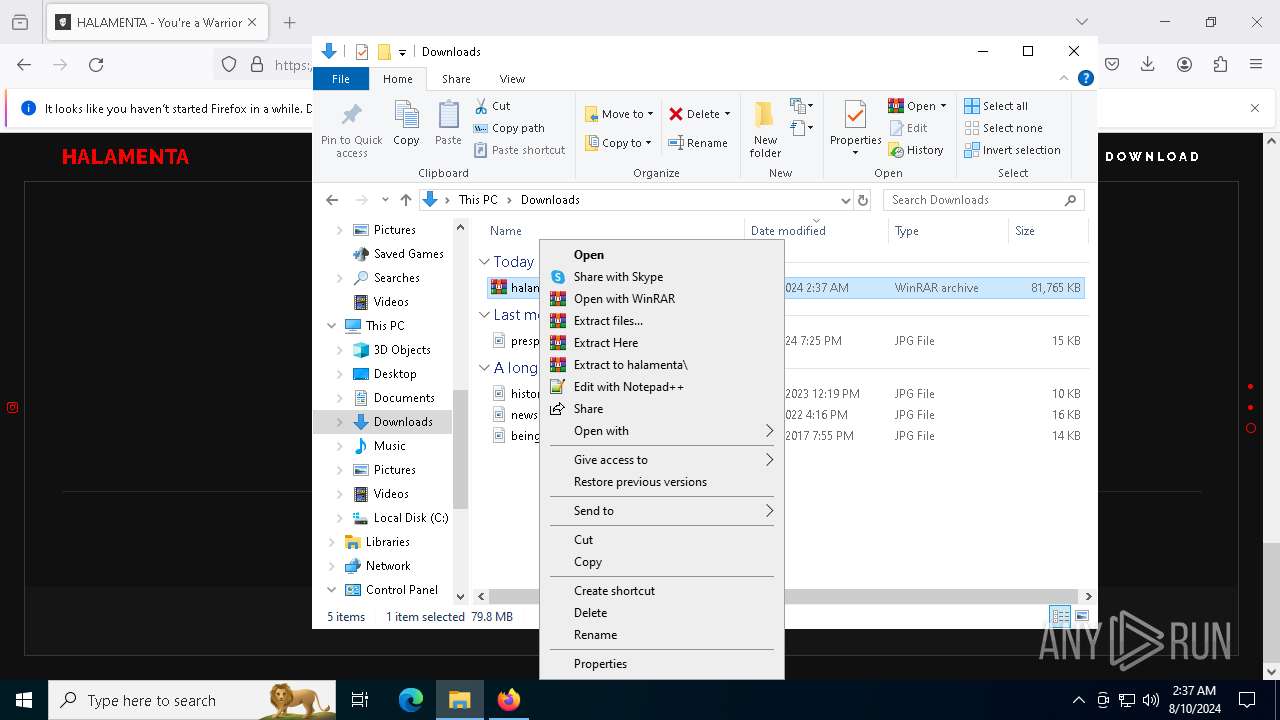Click Paste shortcut in the ribbon
Screen dimensions: 1280x720
click(x=520, y=150)
